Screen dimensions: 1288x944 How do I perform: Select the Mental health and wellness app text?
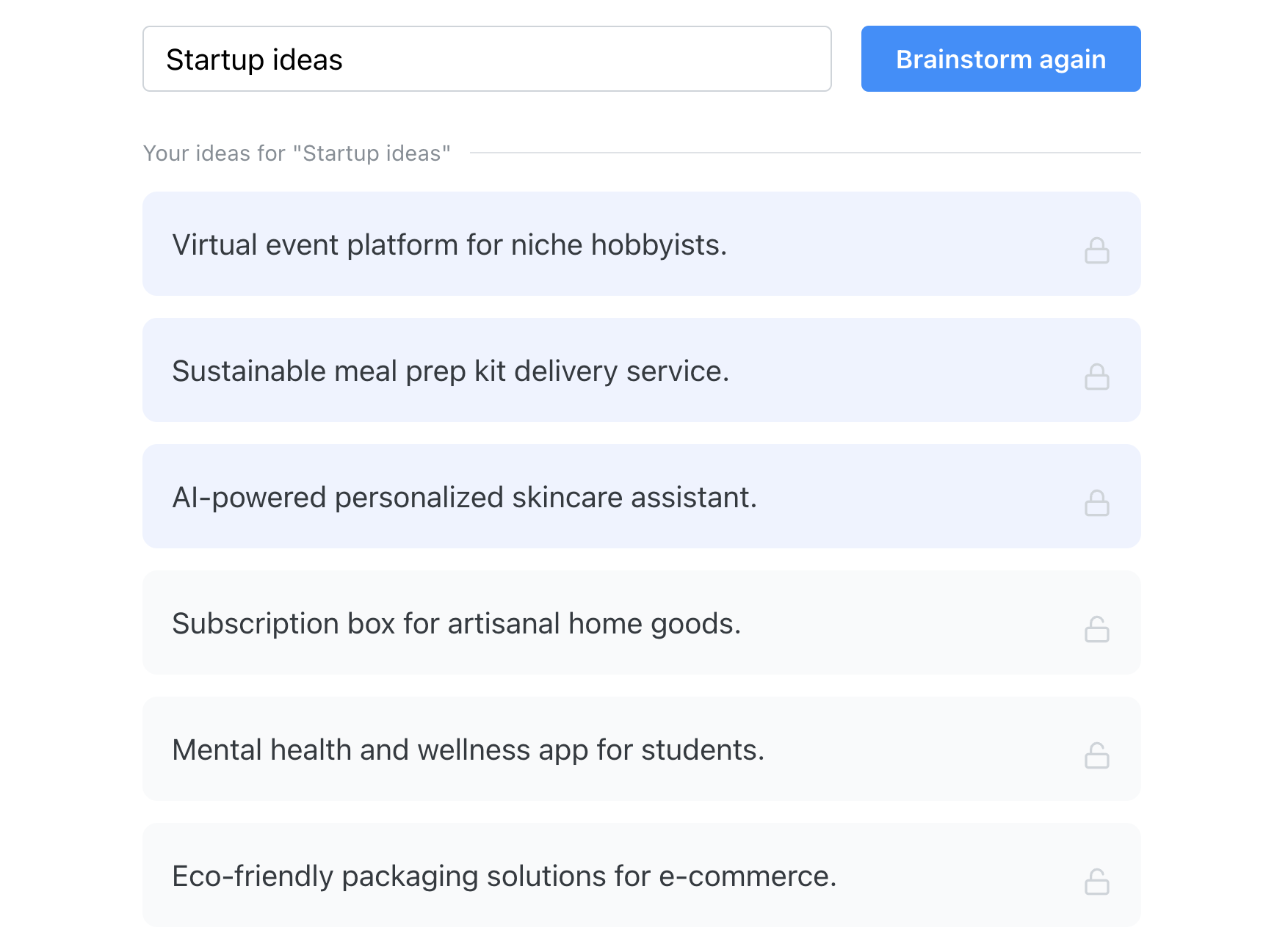click(468, 749)
